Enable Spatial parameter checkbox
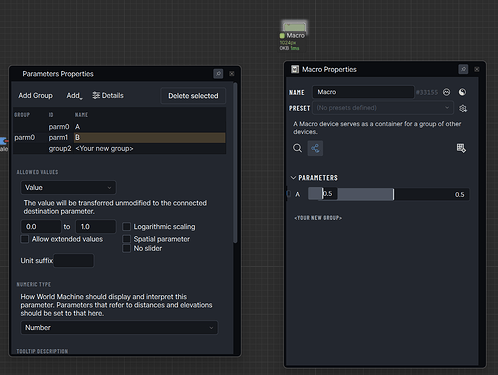Image resolution: width=498 pixels, height=375 pixels. pyautogui.click(x=127, y=239)
